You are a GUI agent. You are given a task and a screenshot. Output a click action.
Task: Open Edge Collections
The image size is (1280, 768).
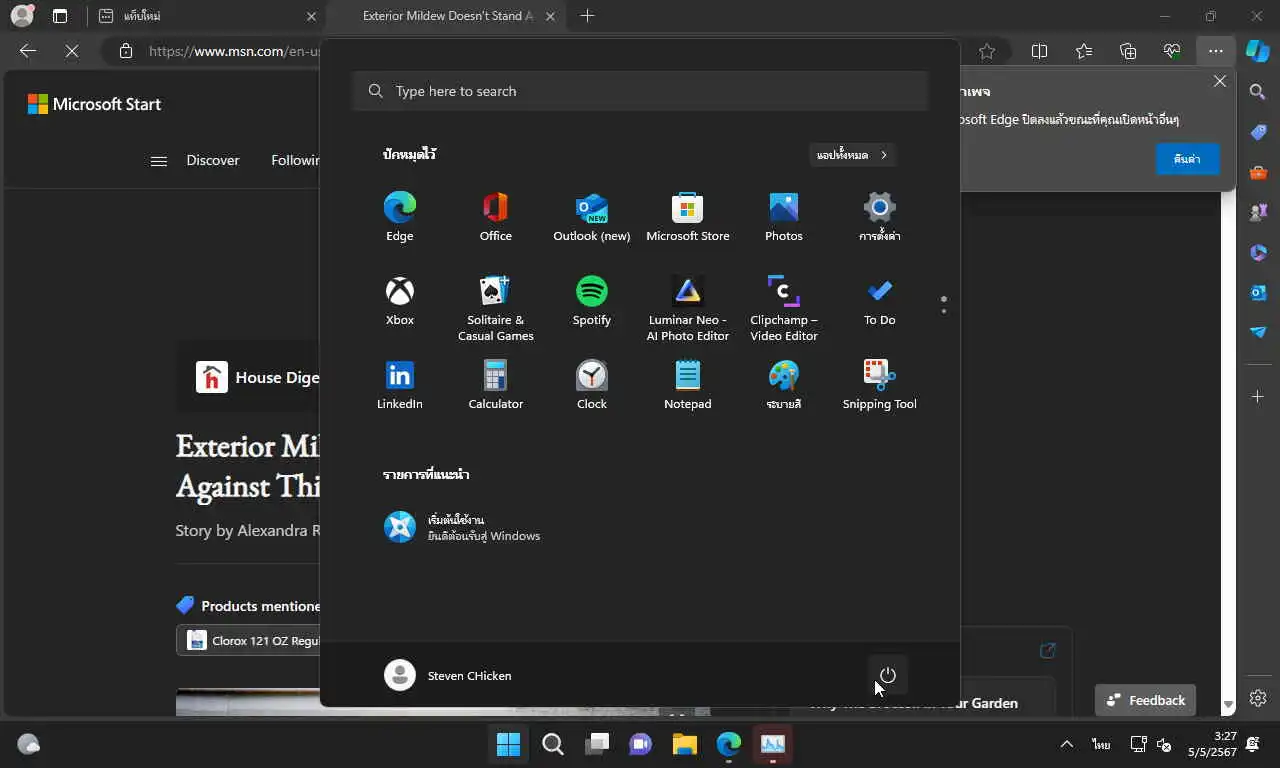tap(1128, 51)
